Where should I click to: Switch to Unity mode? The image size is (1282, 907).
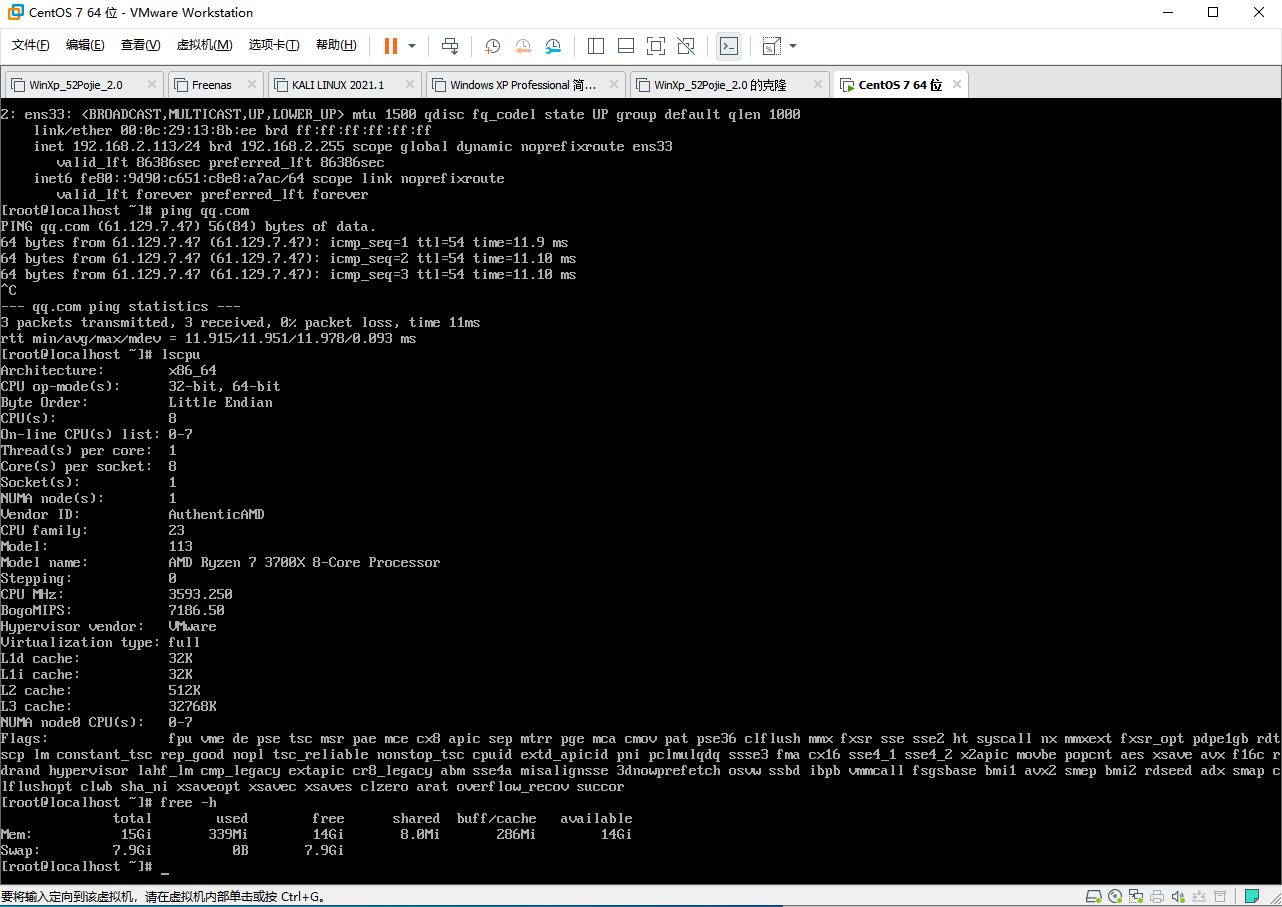686,46
